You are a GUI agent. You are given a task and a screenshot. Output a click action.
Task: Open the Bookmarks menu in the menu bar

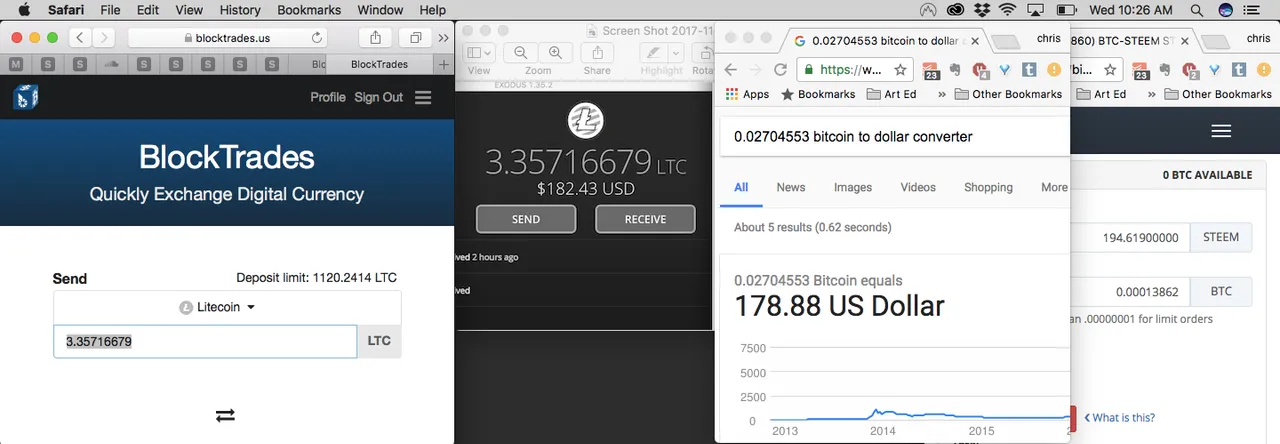[308, 10]
